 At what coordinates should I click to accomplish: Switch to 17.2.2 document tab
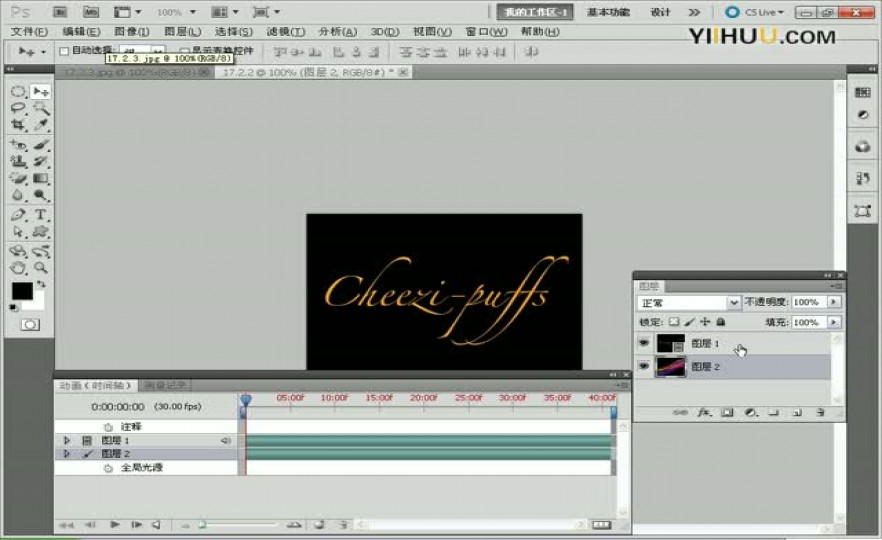(313, 72)
